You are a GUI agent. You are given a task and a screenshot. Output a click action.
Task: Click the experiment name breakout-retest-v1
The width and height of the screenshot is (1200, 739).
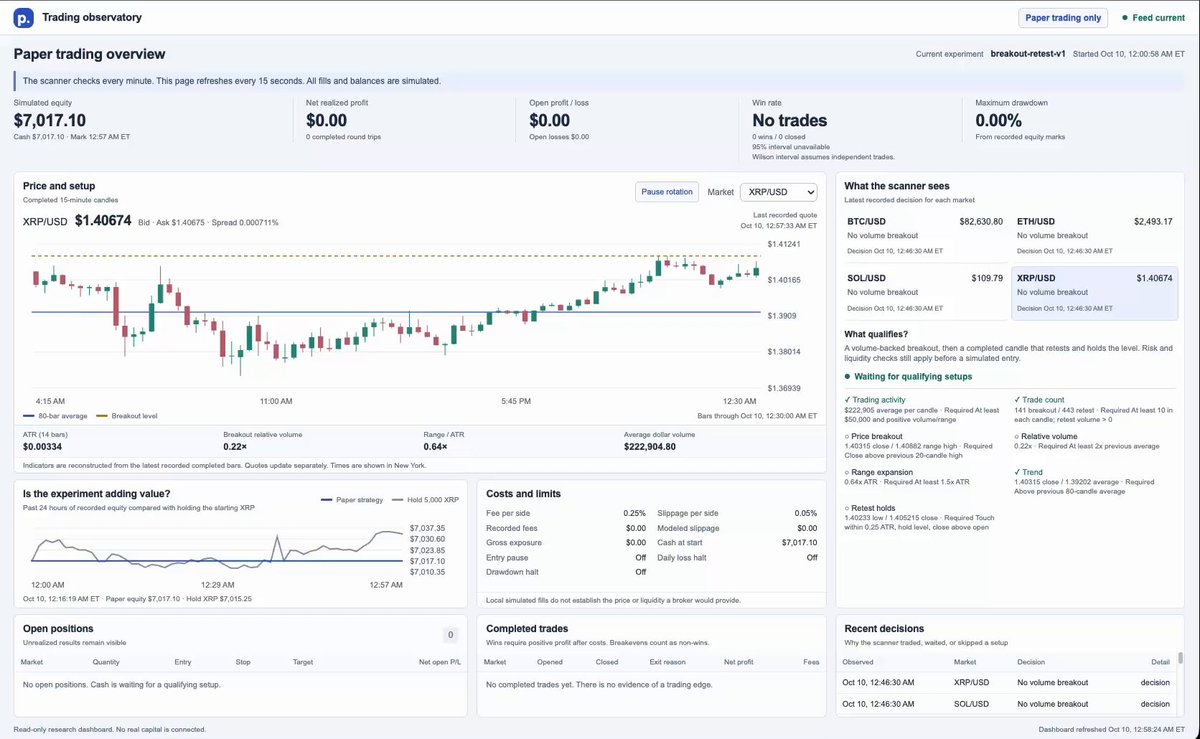pyautogui.click(x=1027, y=54)
